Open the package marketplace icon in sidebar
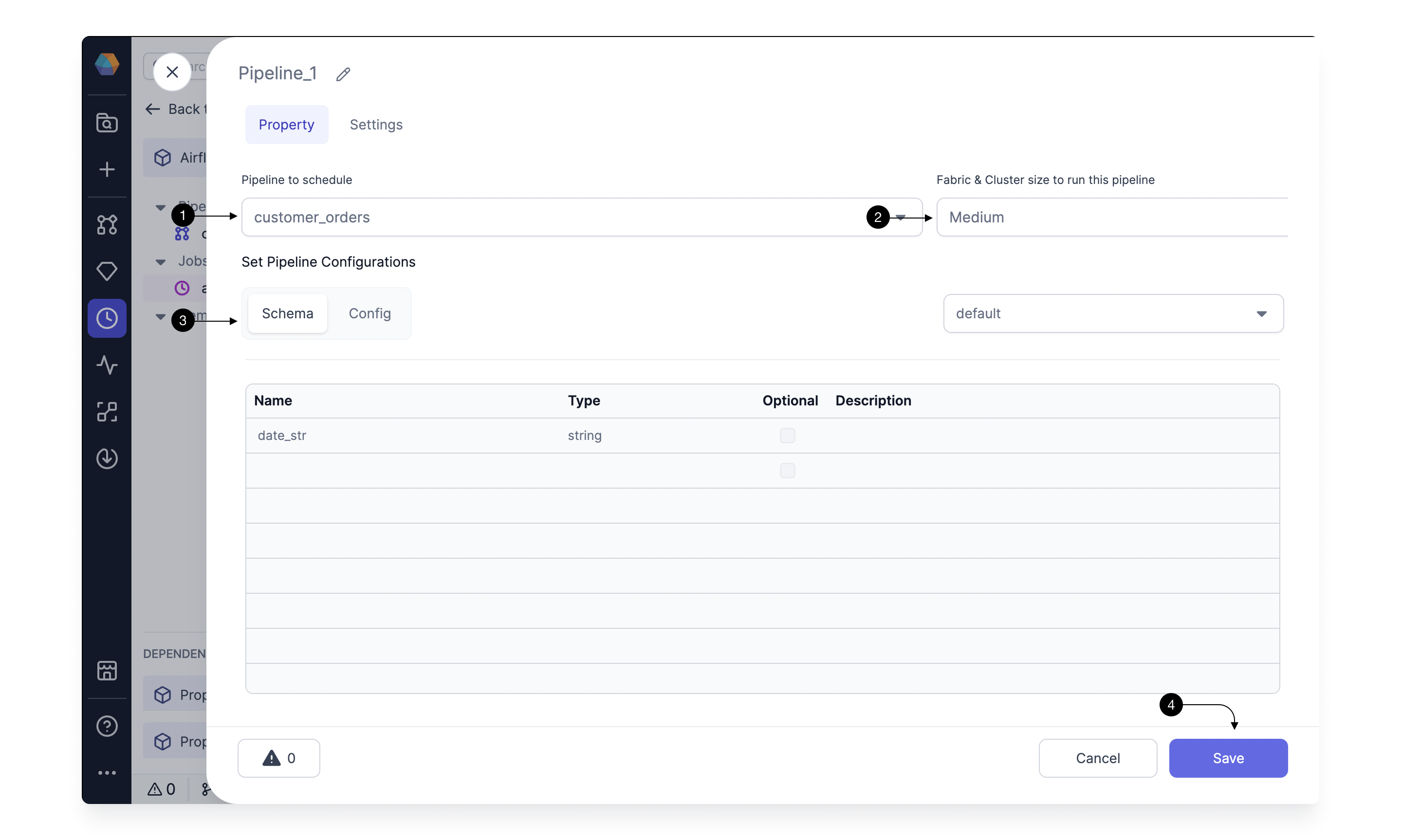The image size is (1402, 840). (x=107, y=671)
